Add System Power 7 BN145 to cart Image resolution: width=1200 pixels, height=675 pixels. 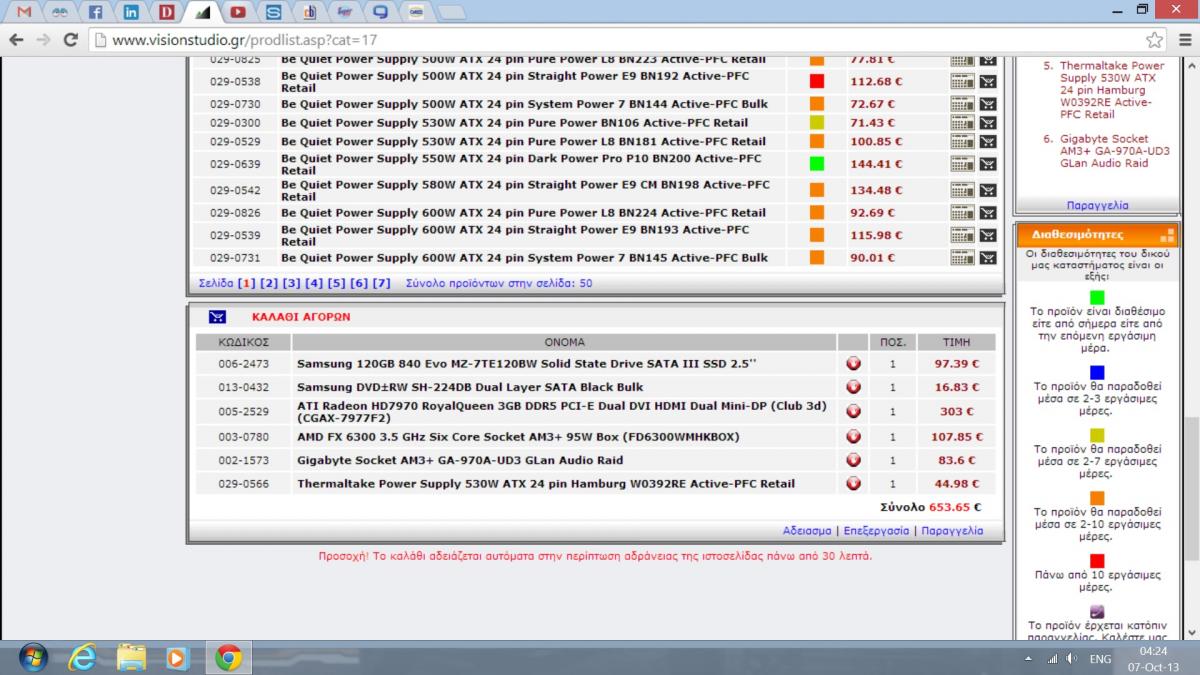tap(988, 257)
